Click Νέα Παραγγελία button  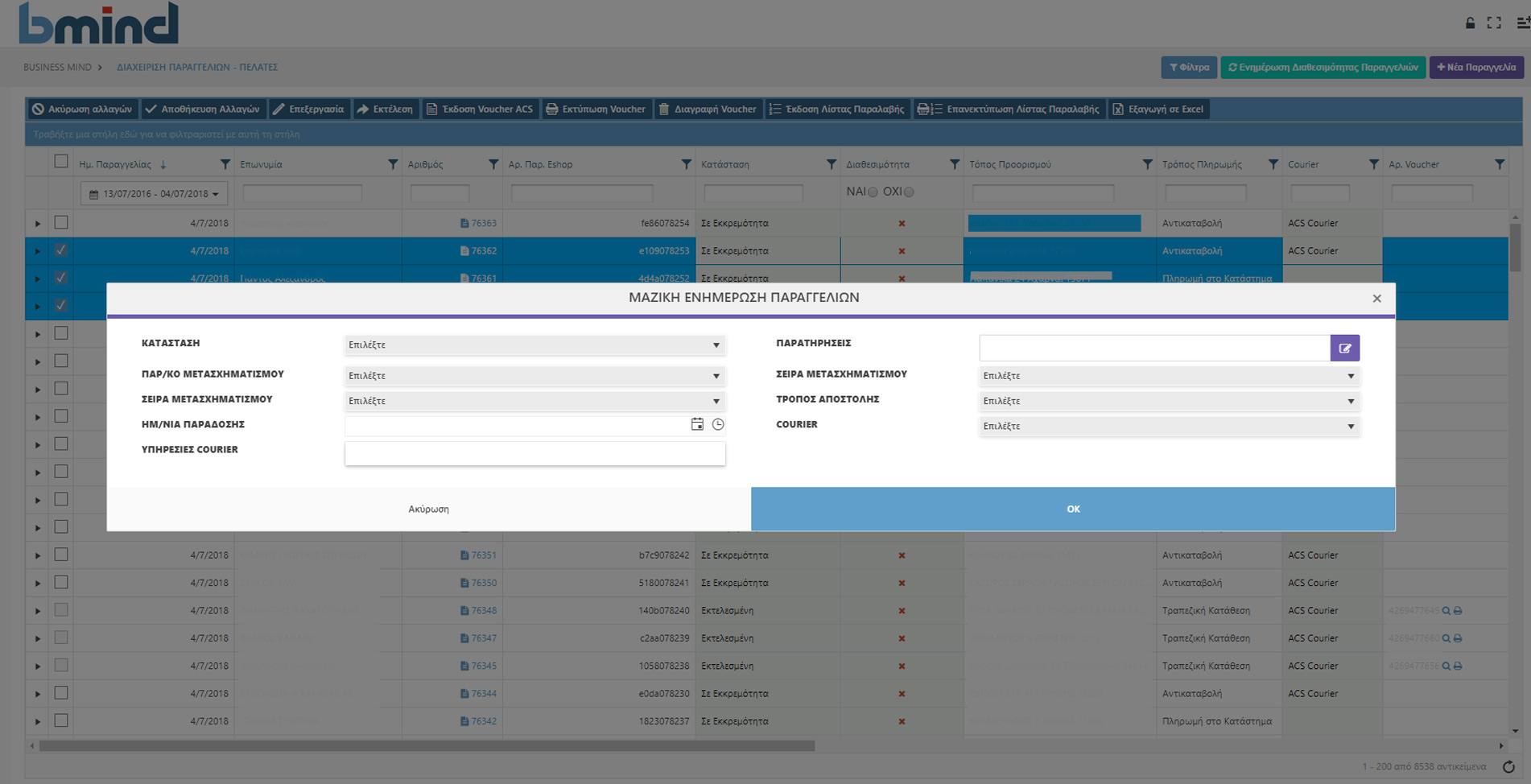click(x=1476, y=68)
